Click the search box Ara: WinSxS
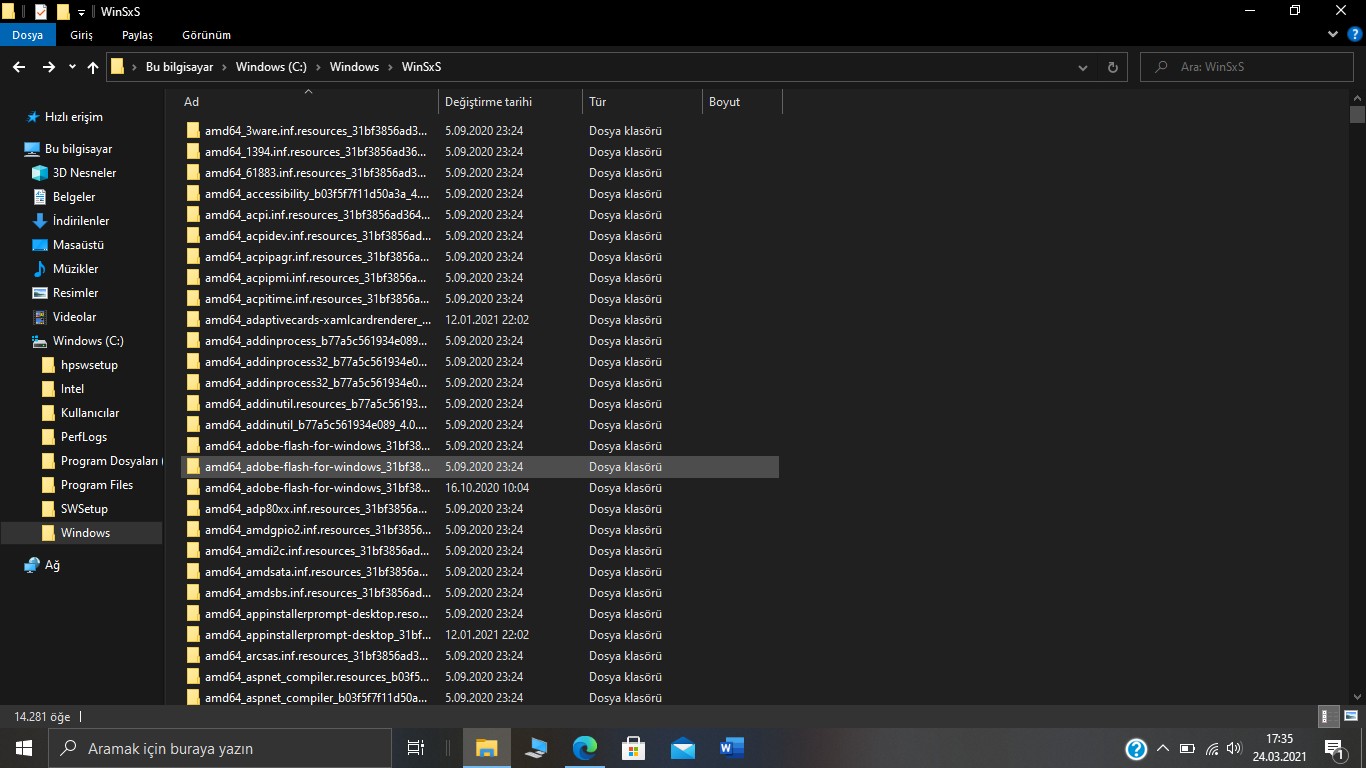Image resolution: width=1366 pixels, height=768 pixels. click(1249, 67)
